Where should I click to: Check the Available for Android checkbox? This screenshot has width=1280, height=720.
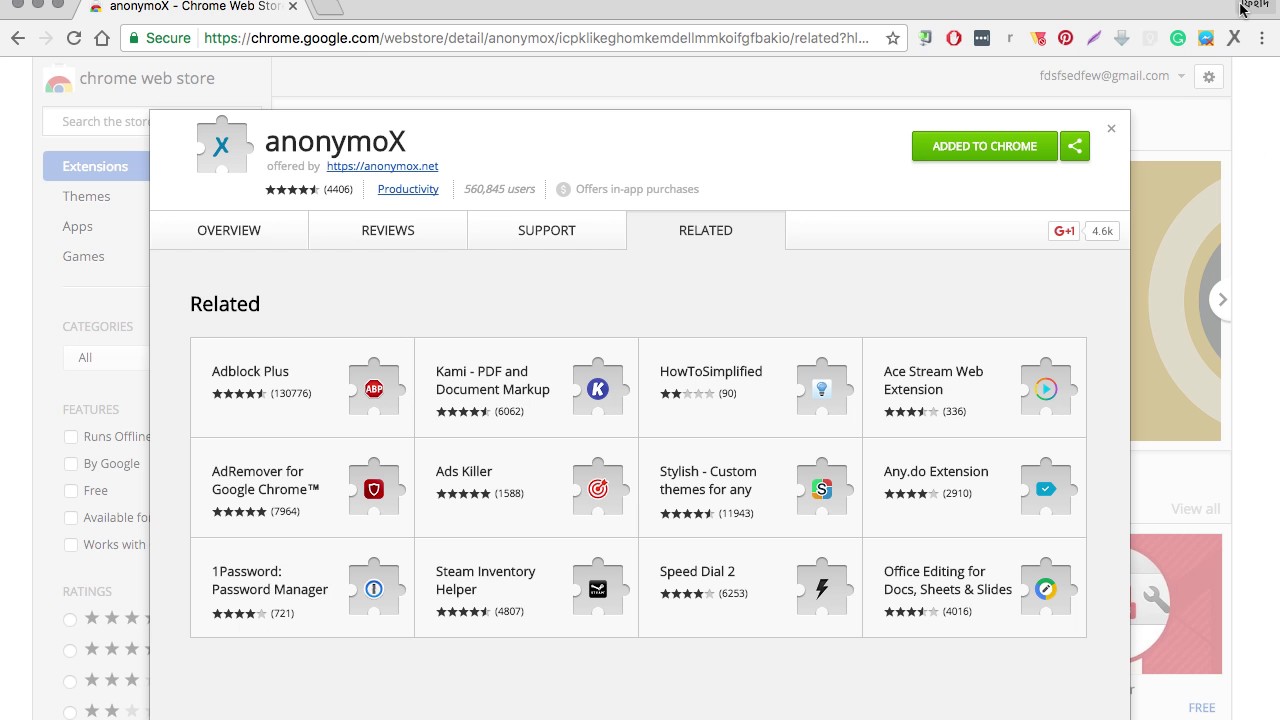pos(71,518)
